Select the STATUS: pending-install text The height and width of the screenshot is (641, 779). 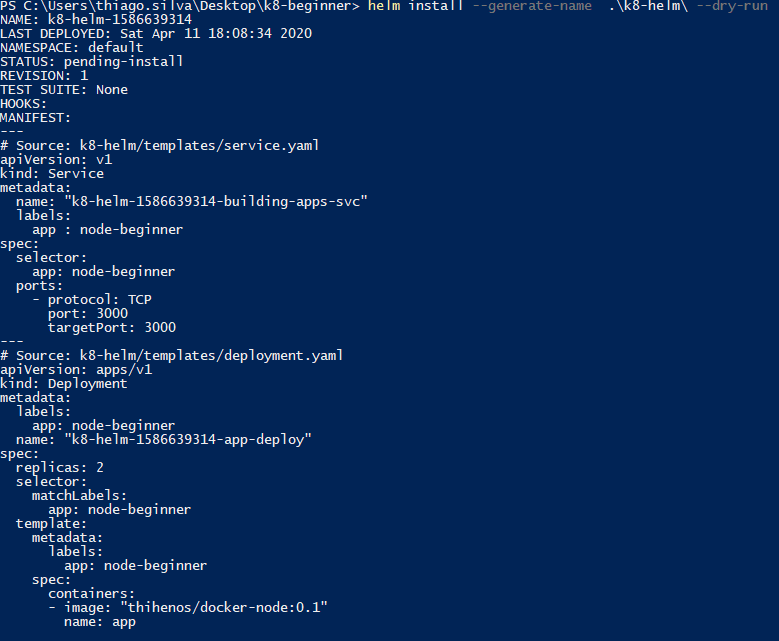[x=92, y=62]
